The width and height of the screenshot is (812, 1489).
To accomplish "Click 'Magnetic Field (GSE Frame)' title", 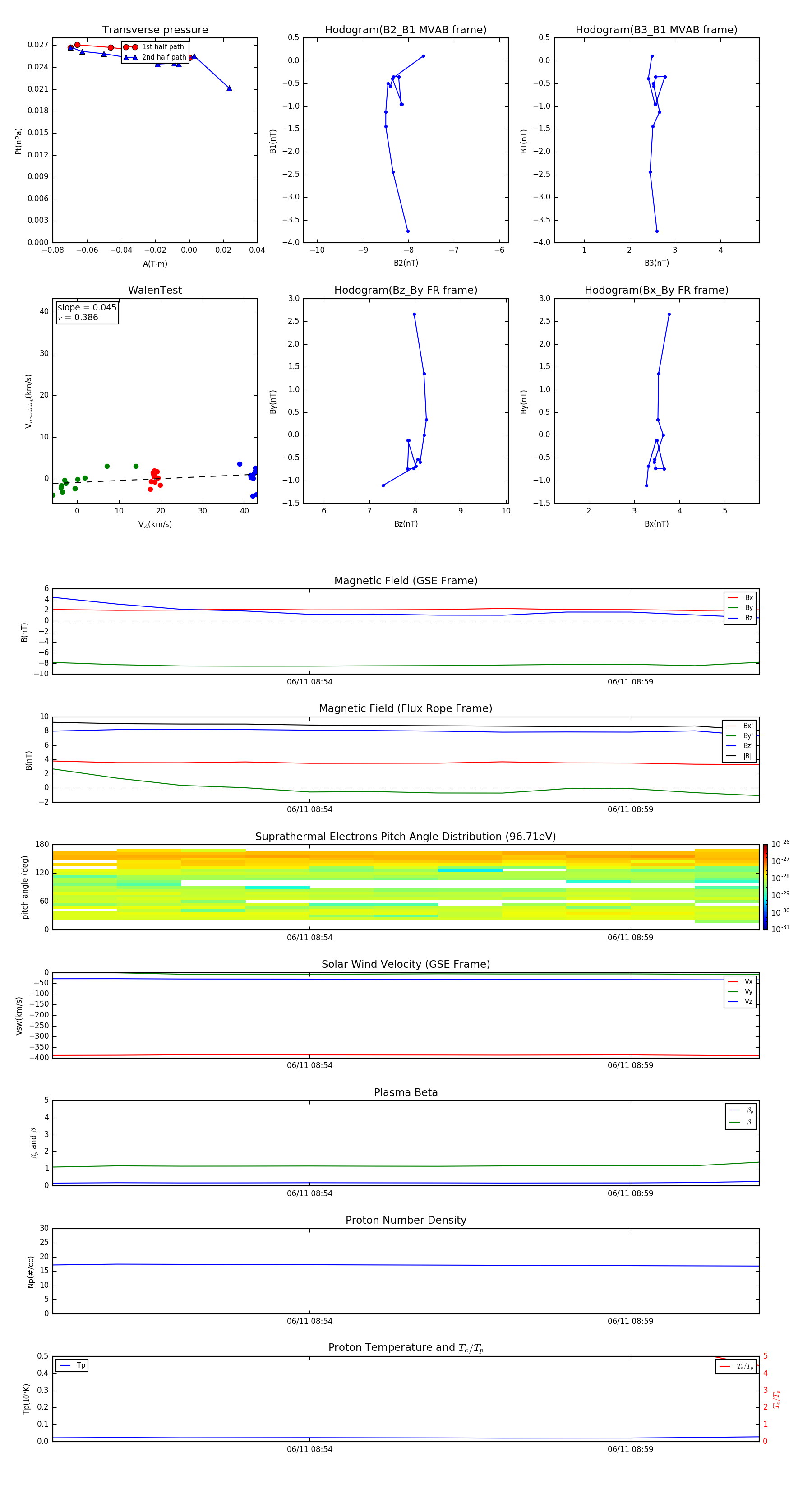I will pos(406,581).
